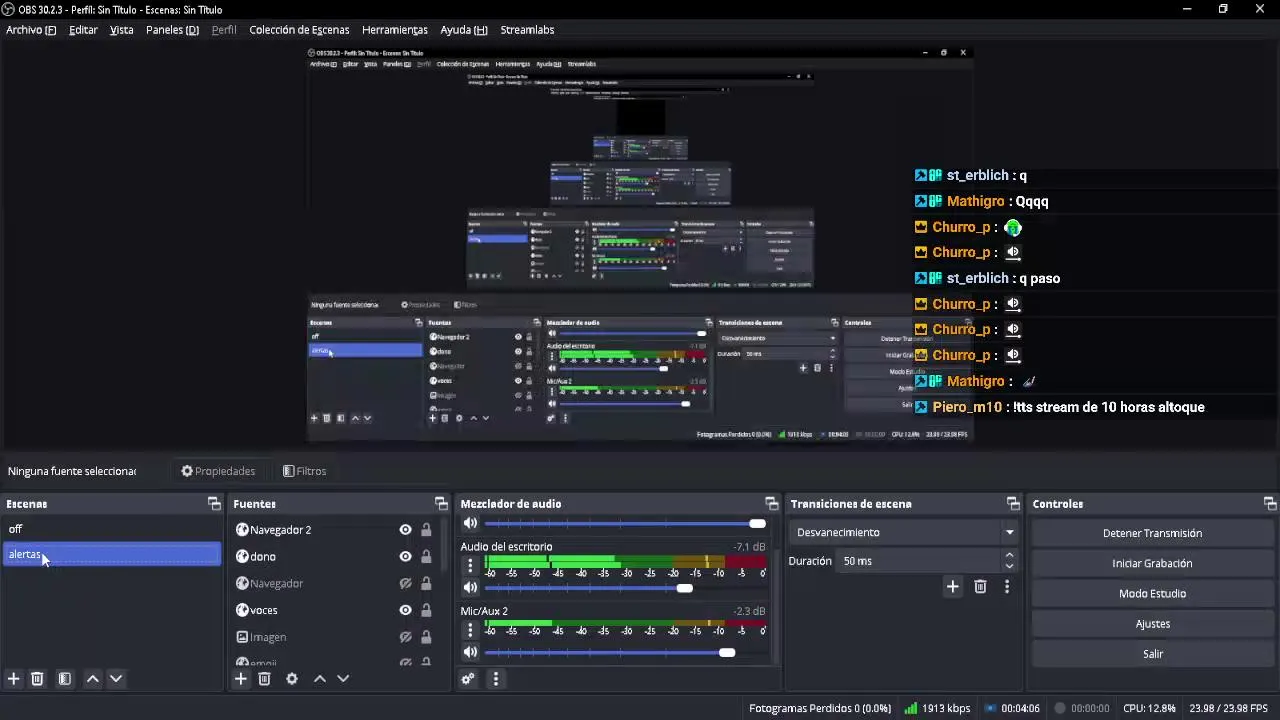Open the Colección de Escenas menu
Screen dimensions: 1280x720
299,30
